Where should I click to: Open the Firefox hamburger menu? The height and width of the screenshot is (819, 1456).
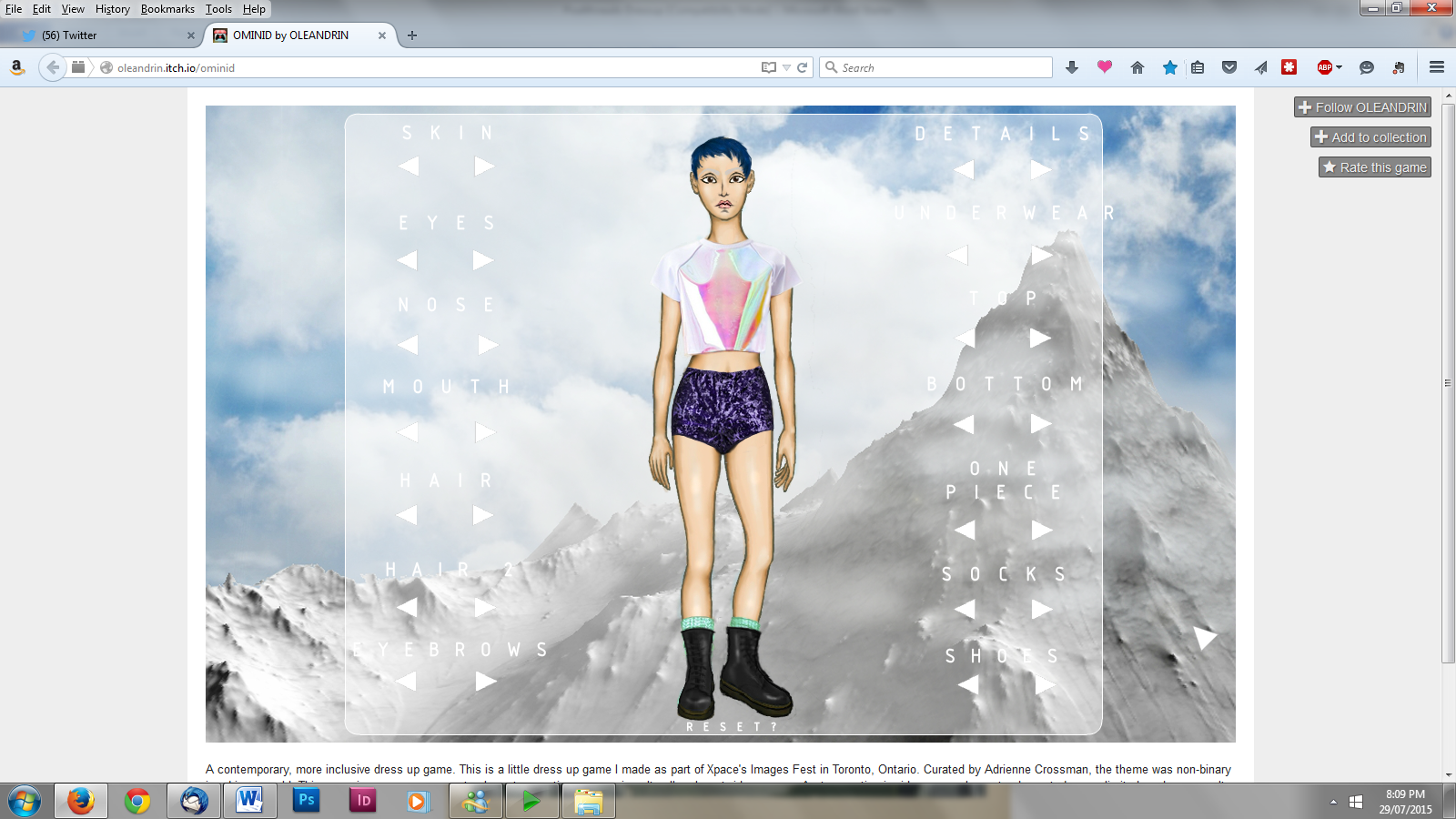[1437, 67]
